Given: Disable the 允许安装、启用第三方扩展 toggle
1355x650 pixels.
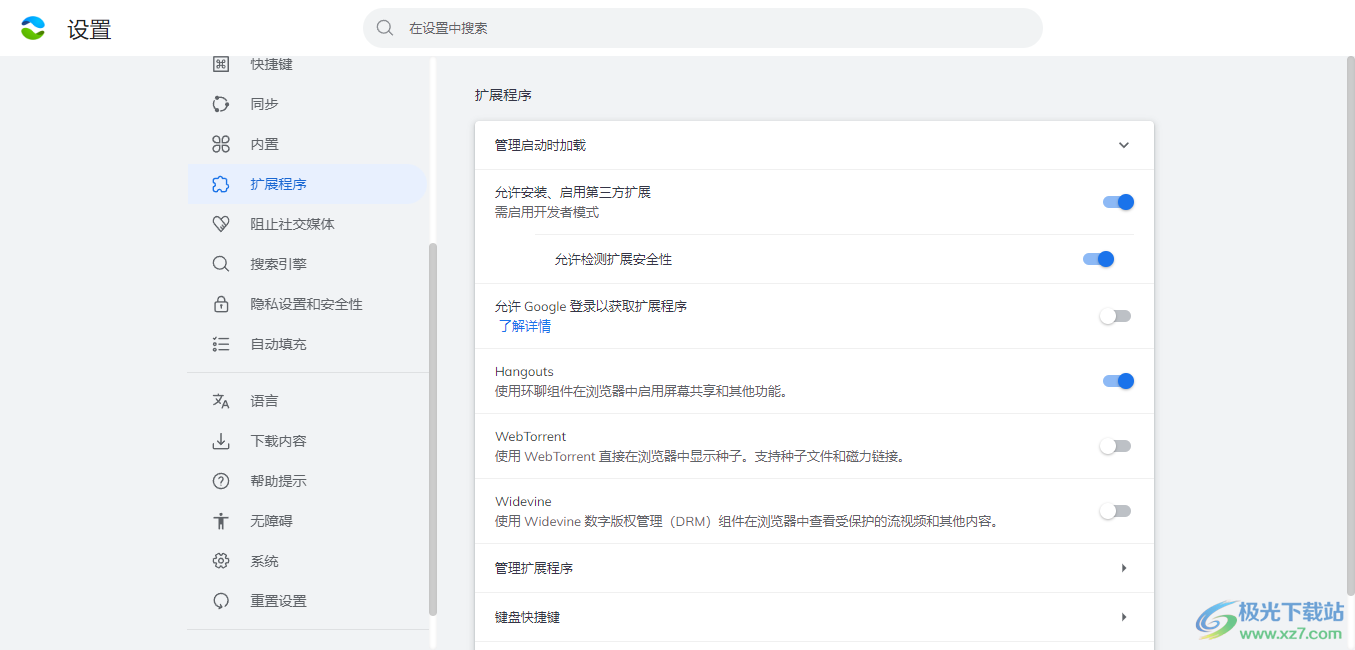Looking at the screenshot, I should pos(1117,202).
